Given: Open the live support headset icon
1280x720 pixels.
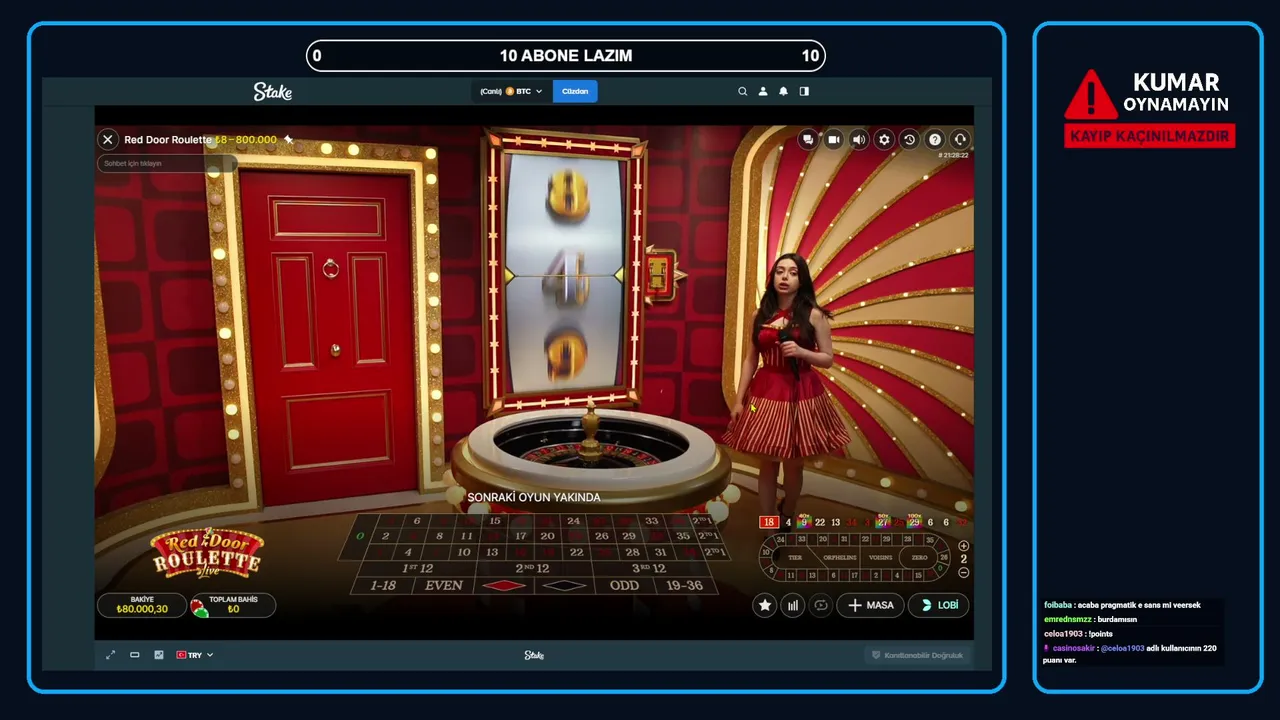Looking at the screenshot, I should click(x=960, y=140).
